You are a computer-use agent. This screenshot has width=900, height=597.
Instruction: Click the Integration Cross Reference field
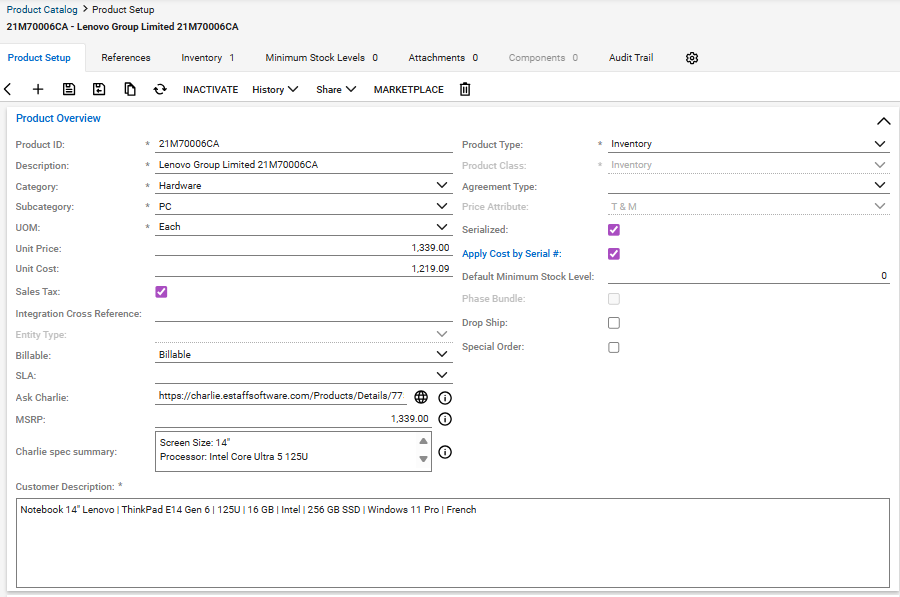304,313
